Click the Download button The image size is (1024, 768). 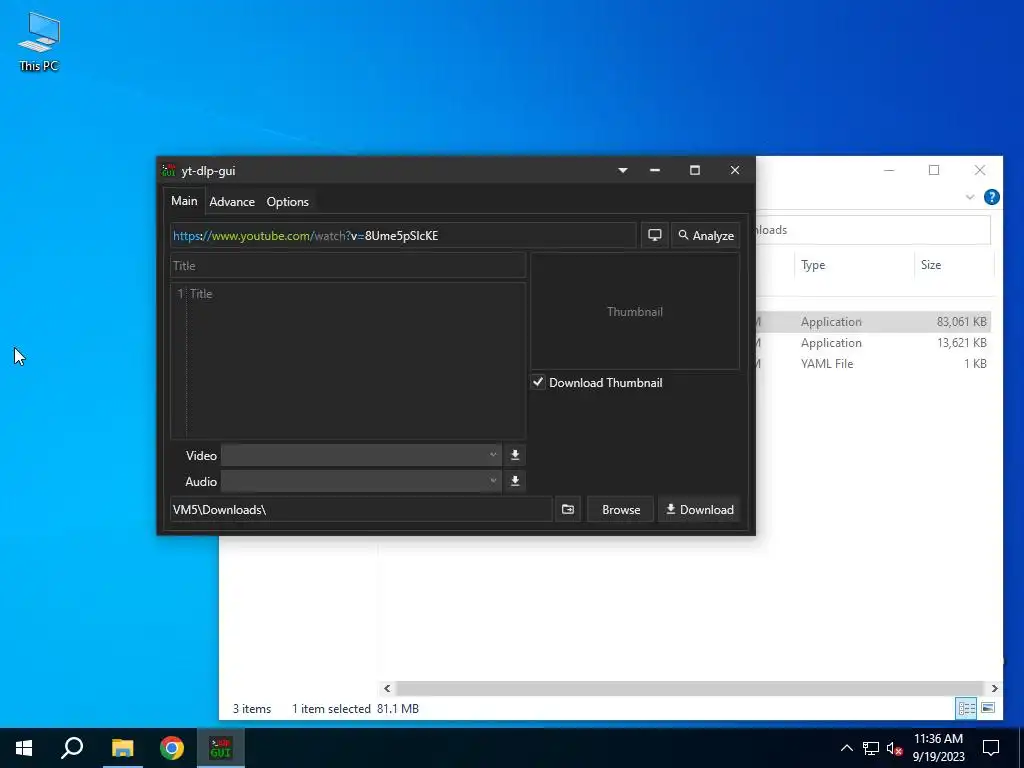click(x=699, y=509)
